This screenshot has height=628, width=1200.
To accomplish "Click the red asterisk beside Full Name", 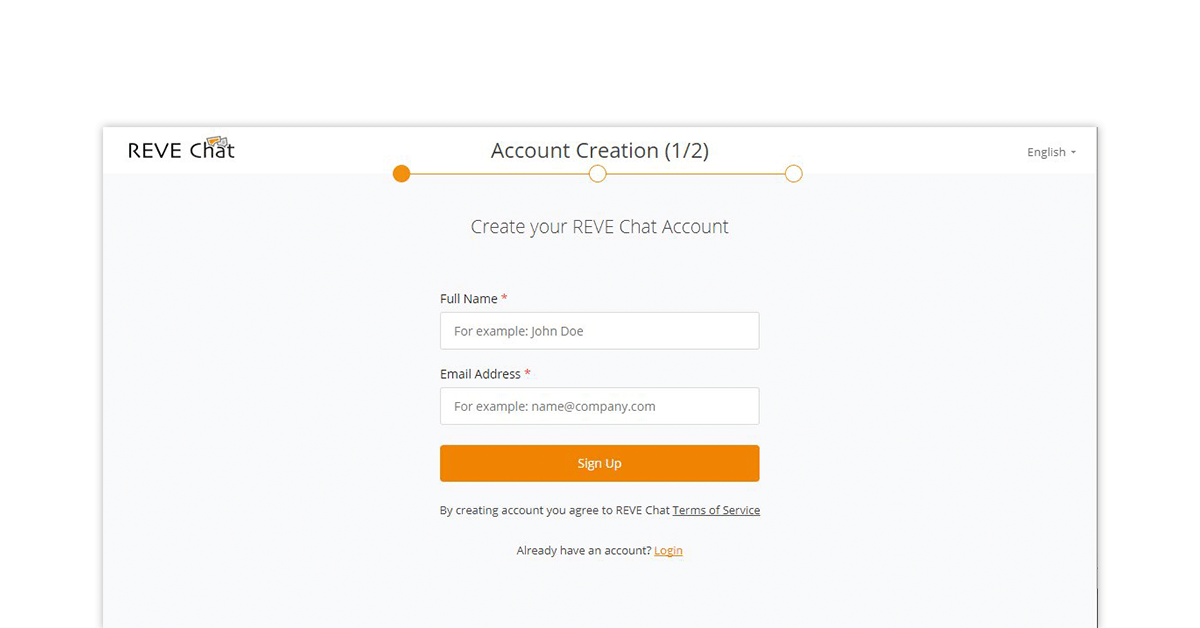I will 504,298.
